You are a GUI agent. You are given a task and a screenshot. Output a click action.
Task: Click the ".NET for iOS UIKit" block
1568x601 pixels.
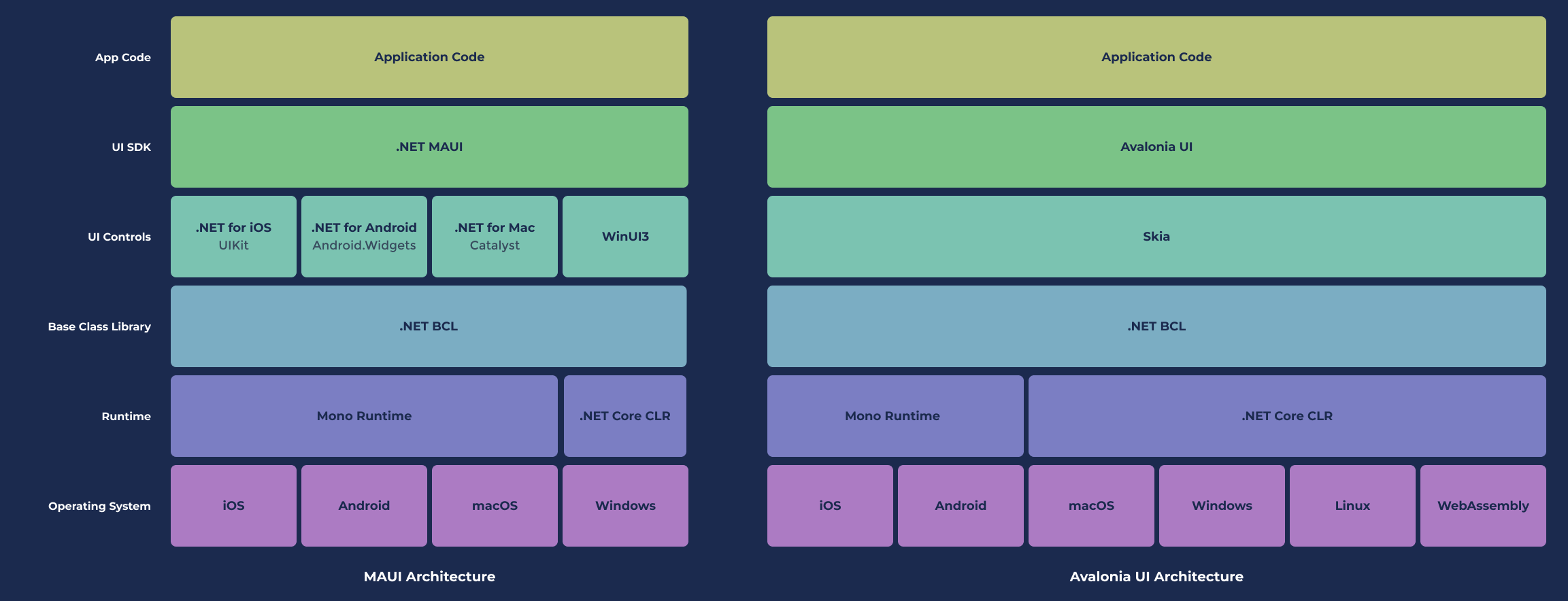point(233,237)
